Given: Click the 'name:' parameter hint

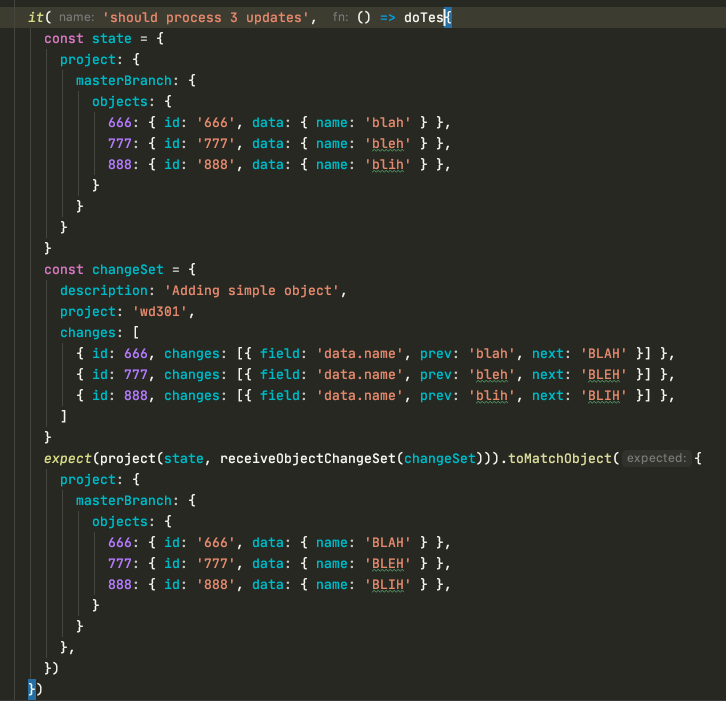Looking at the screenshot, I should tap(76, 18).
